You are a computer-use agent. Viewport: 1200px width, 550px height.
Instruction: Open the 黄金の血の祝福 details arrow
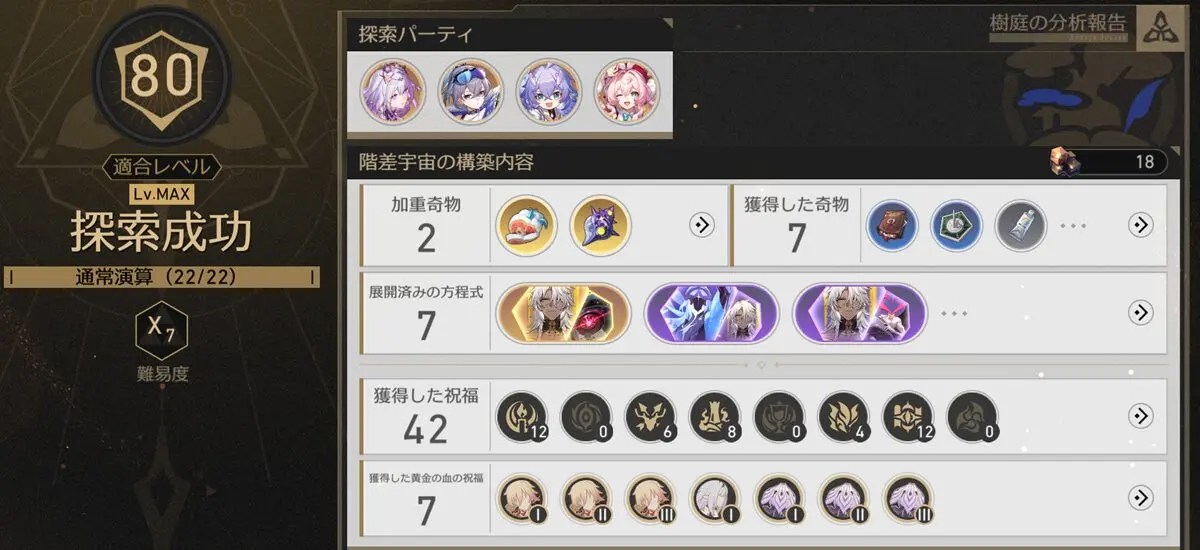pyautogui.click(x=1141, y=497)
